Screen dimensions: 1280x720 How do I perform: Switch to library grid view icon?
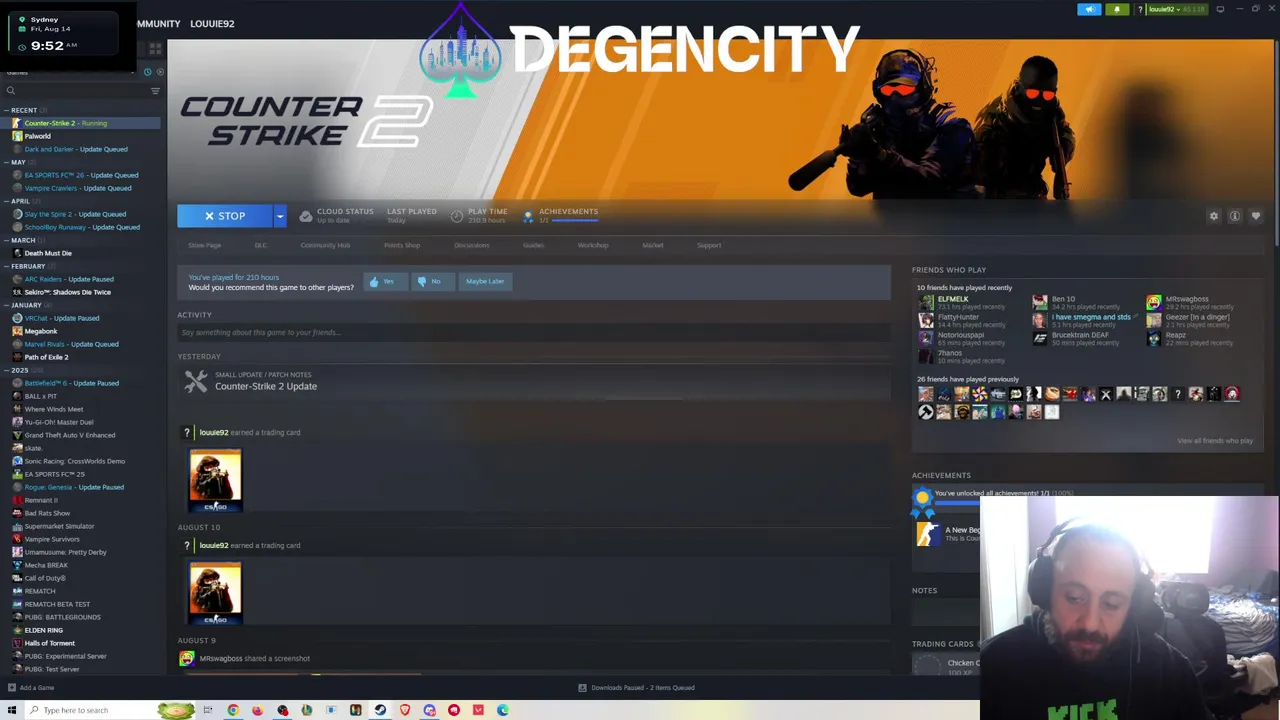click(155, 48)
